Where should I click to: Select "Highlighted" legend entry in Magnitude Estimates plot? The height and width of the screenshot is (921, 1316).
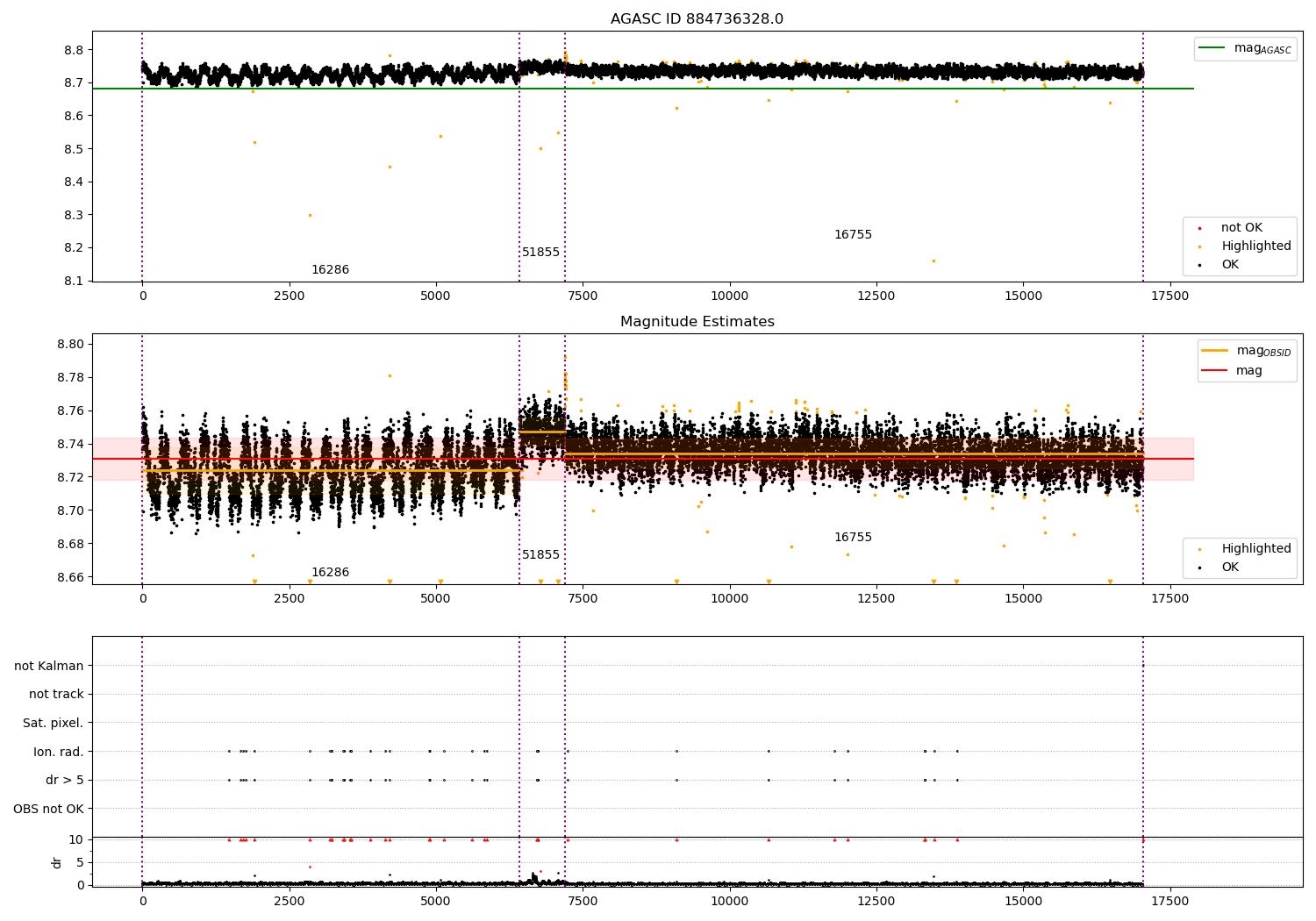pyautogui.click(x=1255, y=549)
